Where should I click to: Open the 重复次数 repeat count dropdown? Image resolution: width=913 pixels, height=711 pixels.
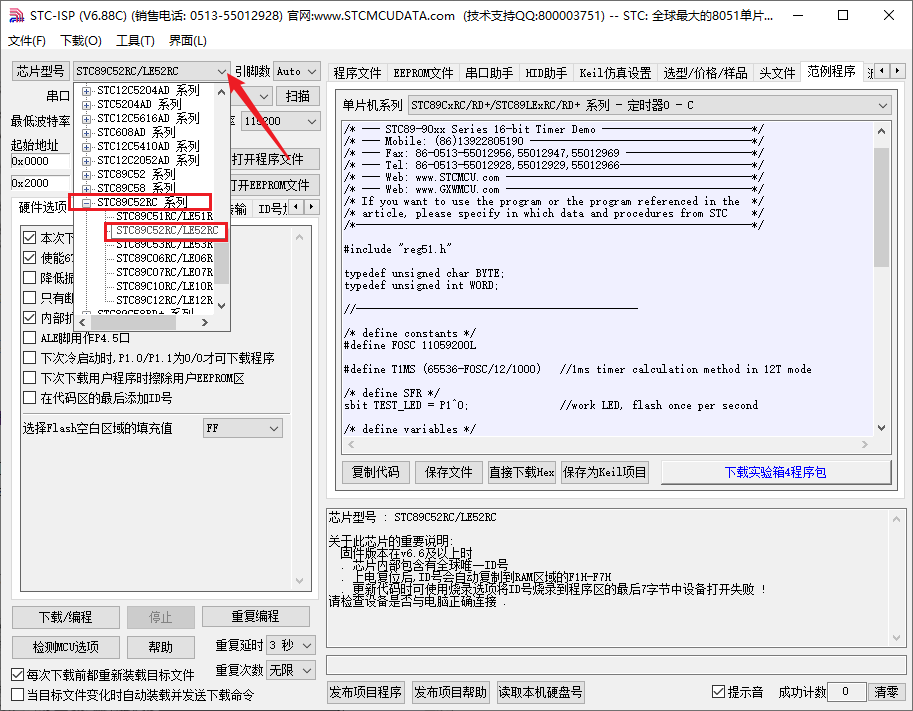(289, 670)
